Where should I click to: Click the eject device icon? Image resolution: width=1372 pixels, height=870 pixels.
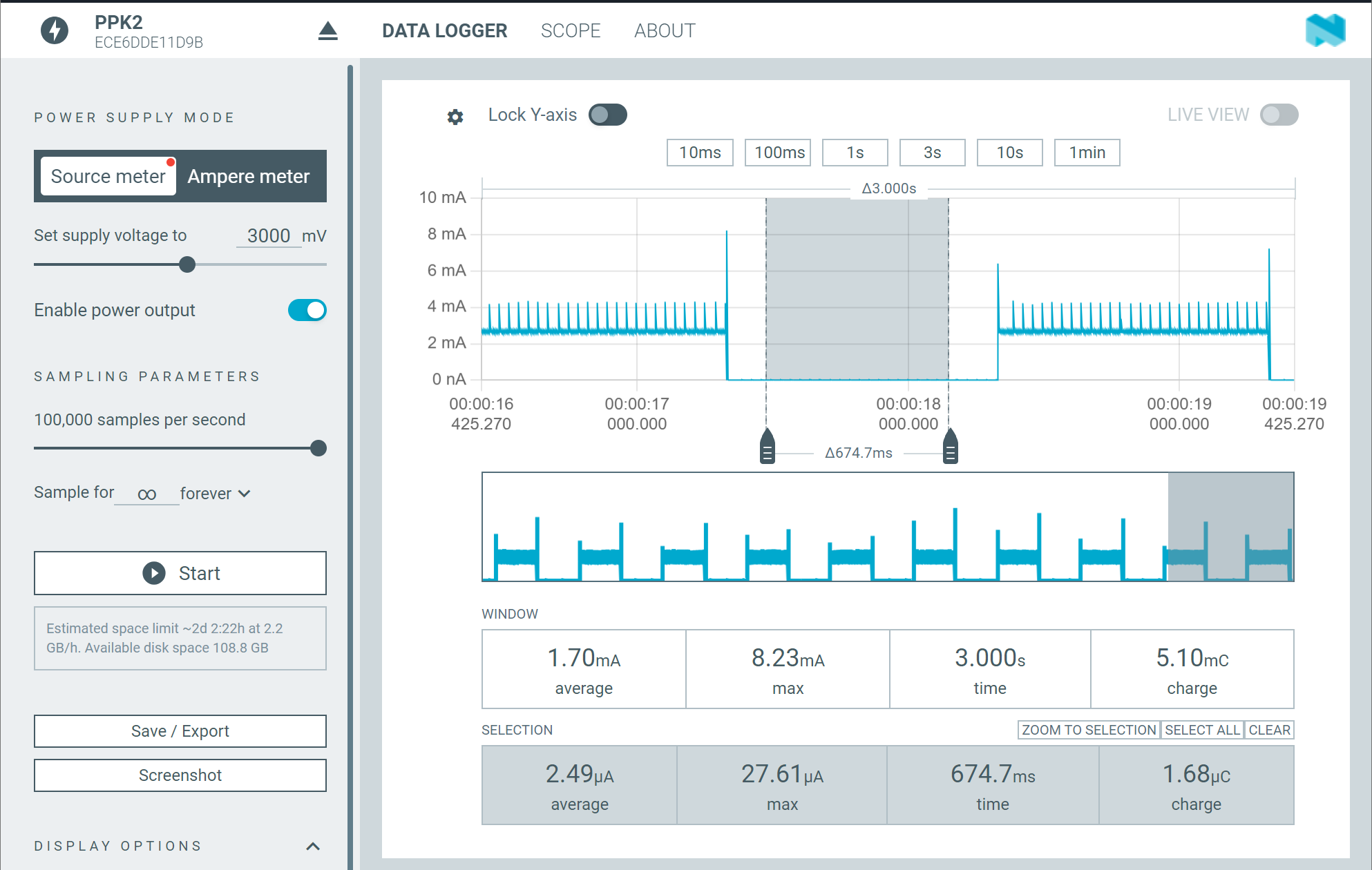click(x=327, y=30)
